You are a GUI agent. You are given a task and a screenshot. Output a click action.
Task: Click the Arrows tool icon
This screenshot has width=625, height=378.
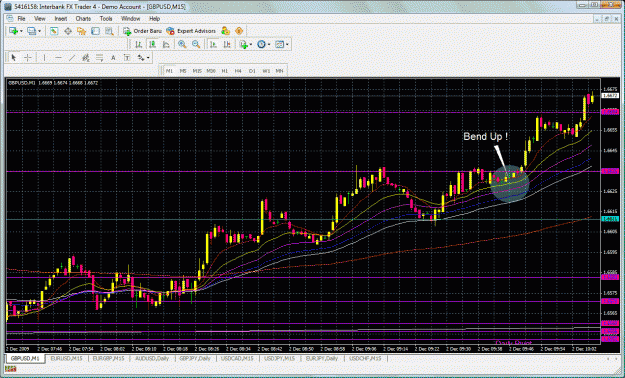141,58
